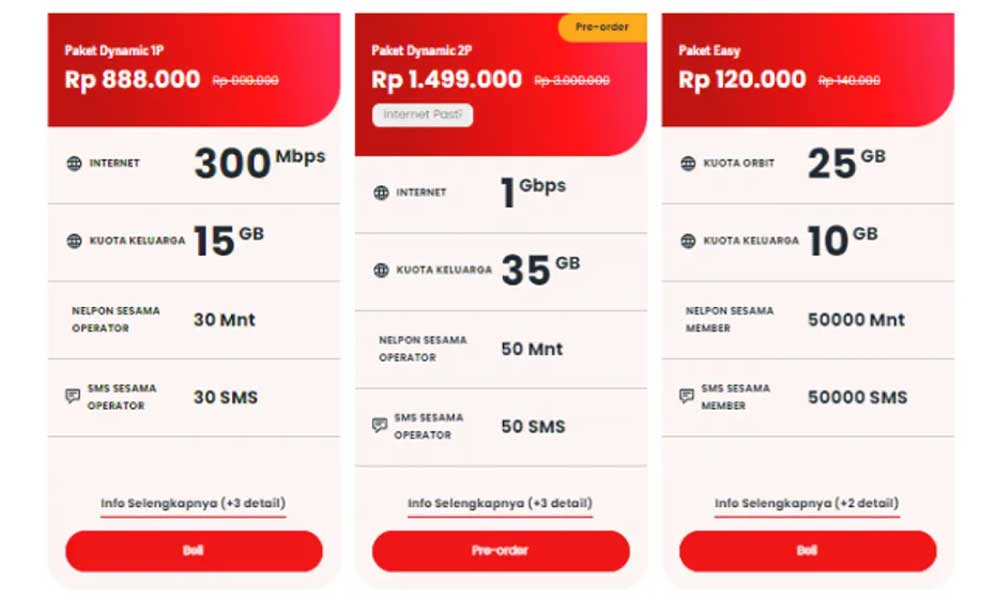This screenshot has height=600, width=1000.
Task: Select the Paket Easy title
Action: tap(709, 50)
